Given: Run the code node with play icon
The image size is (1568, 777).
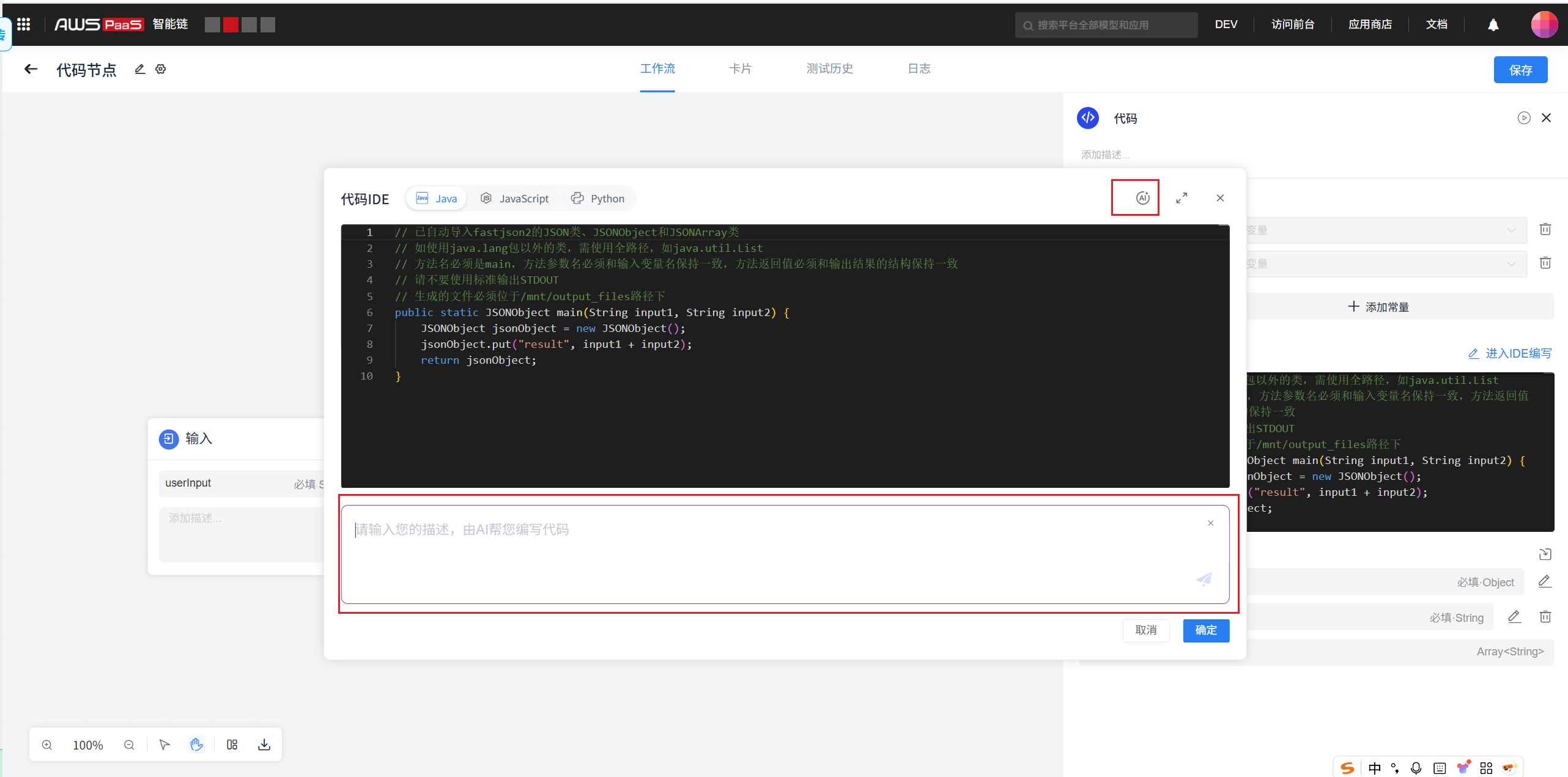Looking at the screenshot, I should (1524, 118).
